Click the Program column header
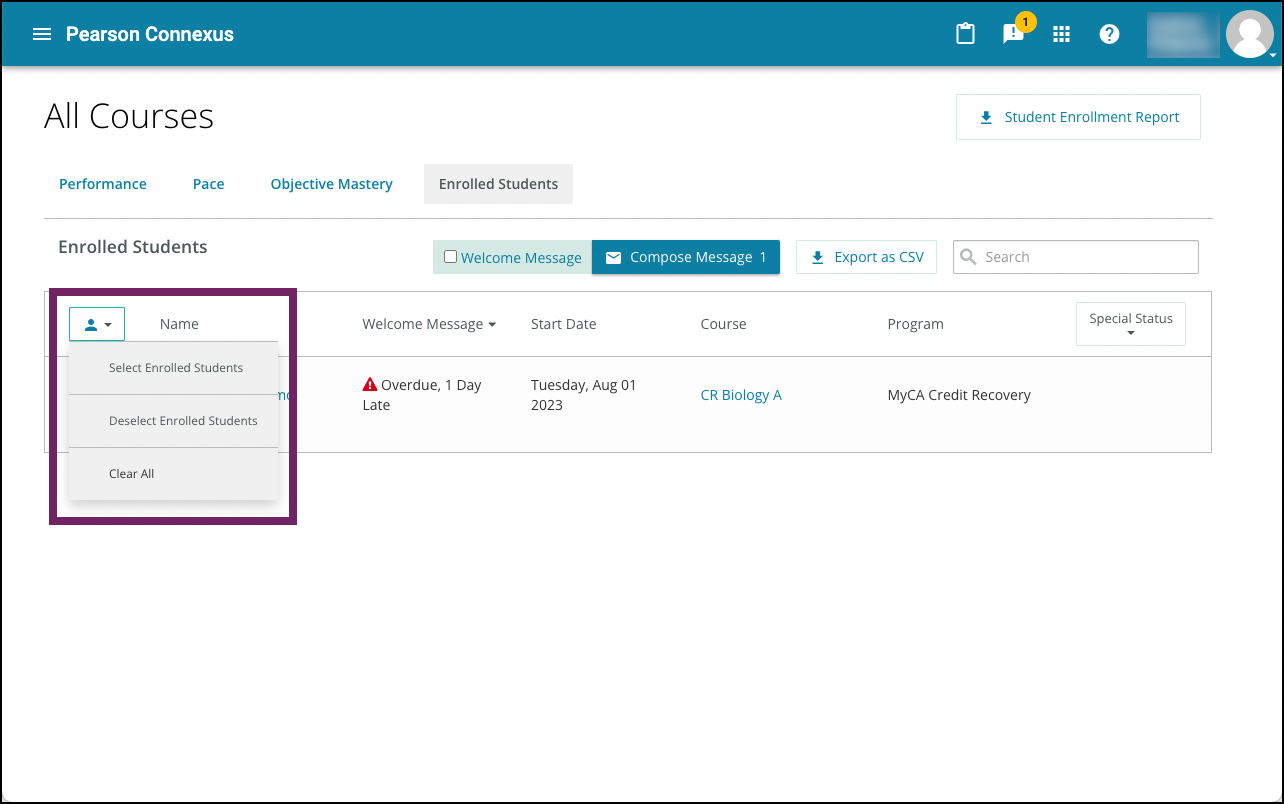Image resolution: width=1284 pixels, height=804 pixels. click(915, 324)
